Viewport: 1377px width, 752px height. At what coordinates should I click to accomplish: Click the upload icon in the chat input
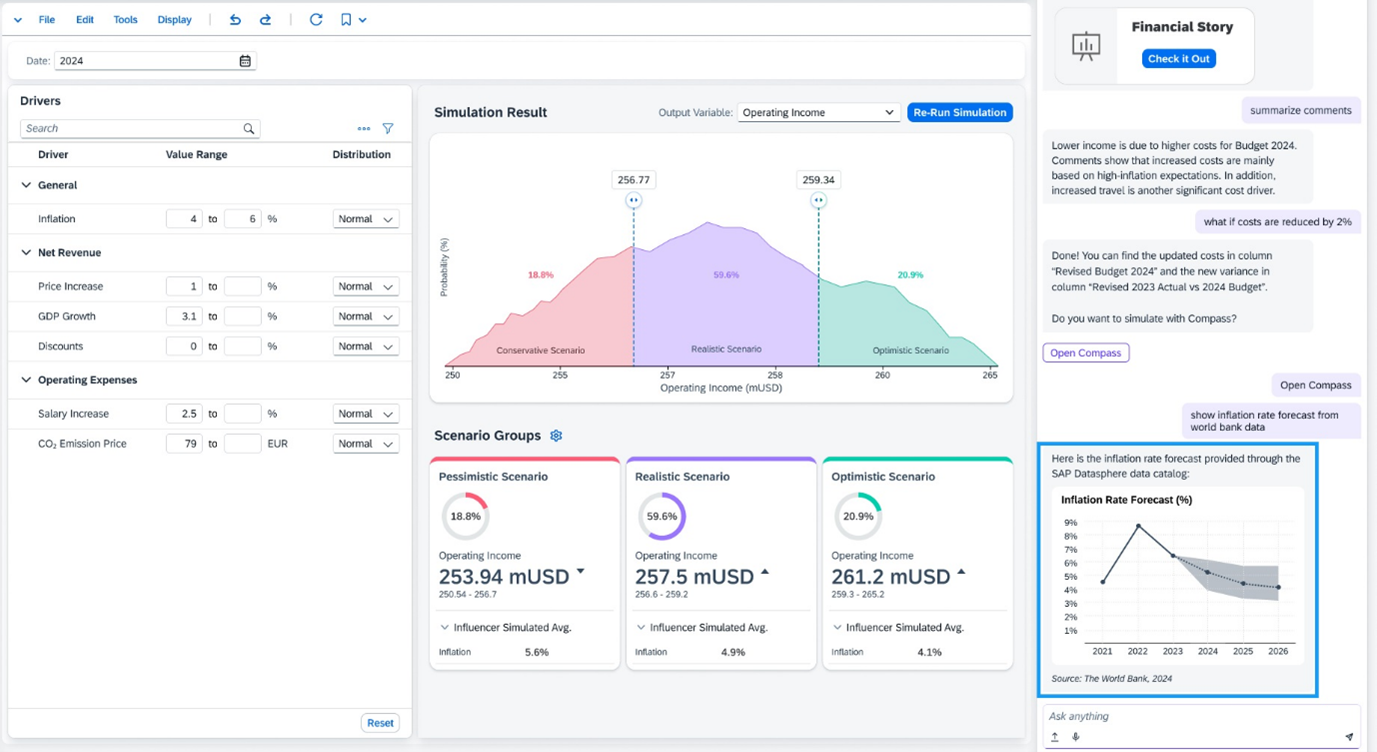tap(1054, 736)
